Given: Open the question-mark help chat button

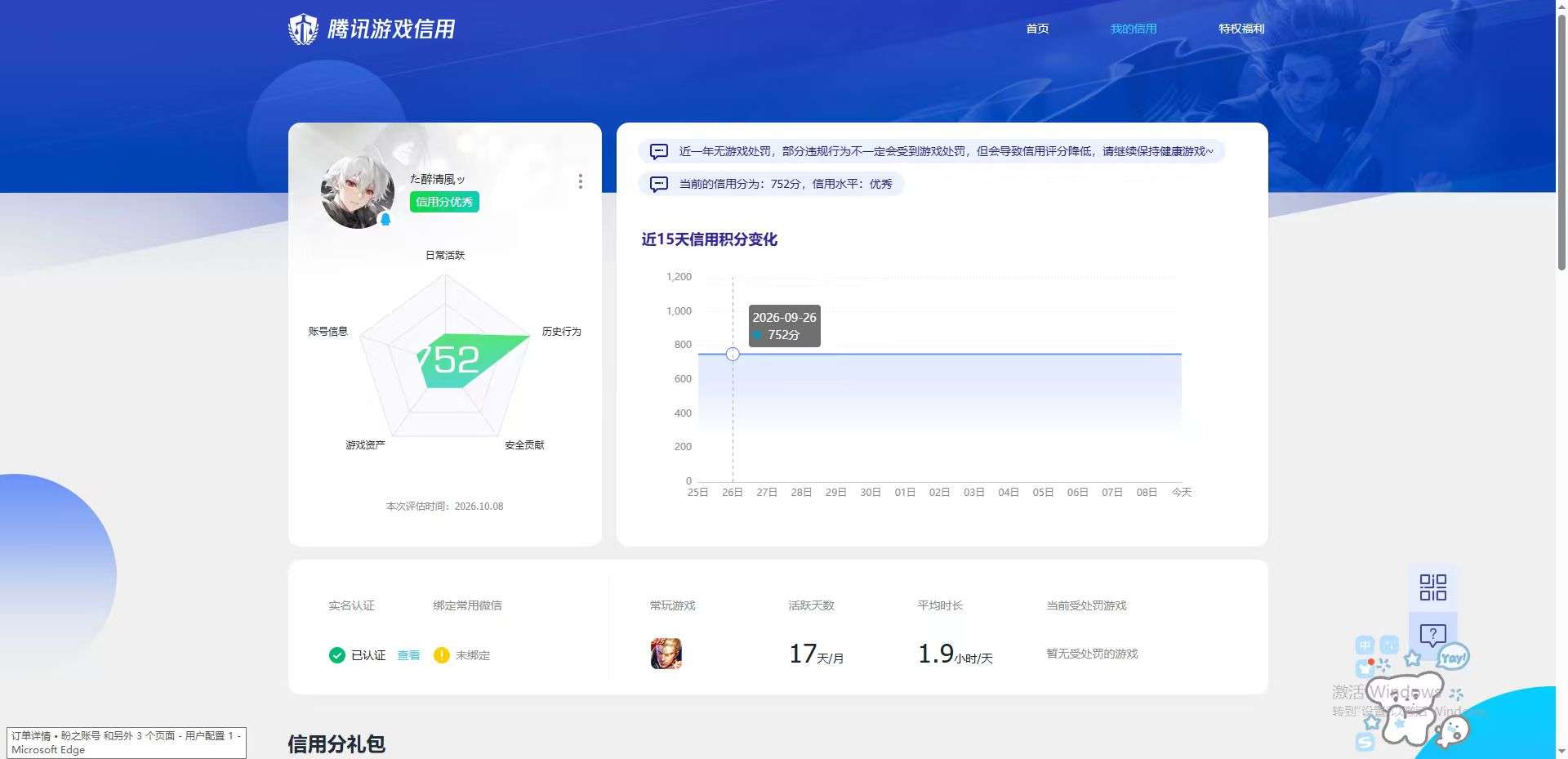Looking at the screenshot, I should pos(1433,635).
